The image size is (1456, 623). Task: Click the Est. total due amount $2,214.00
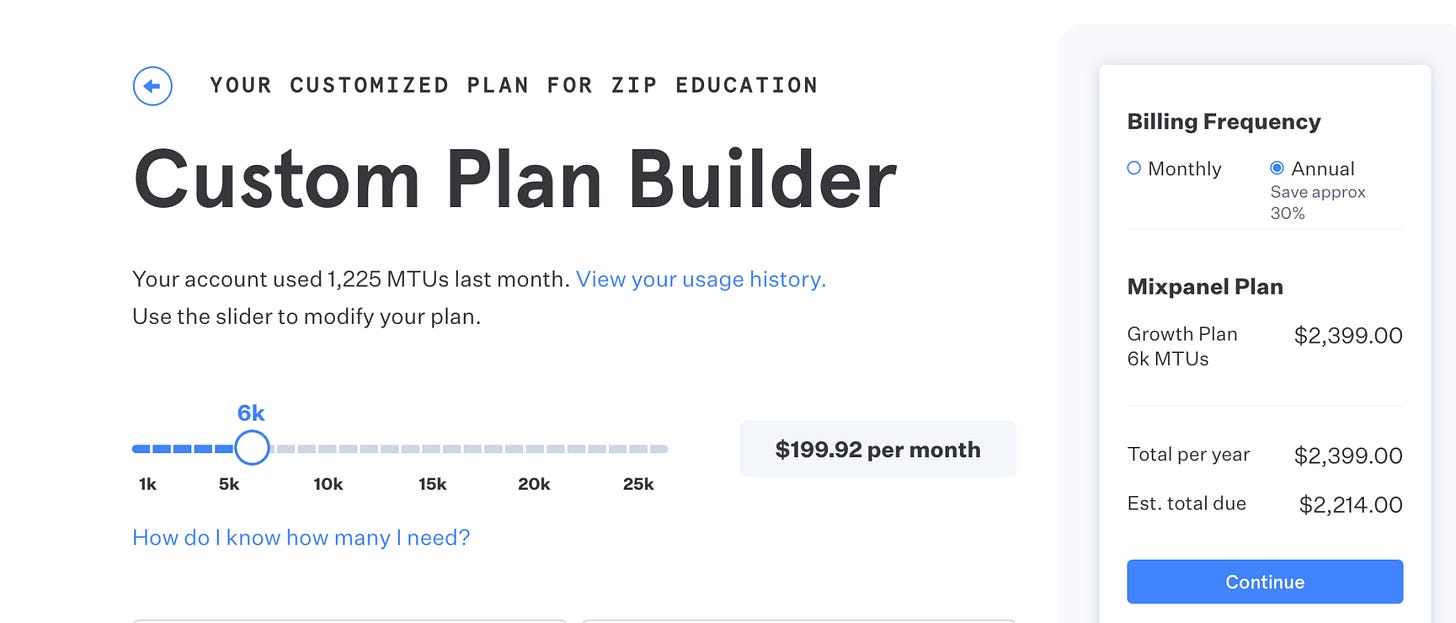coord(1350,505)
